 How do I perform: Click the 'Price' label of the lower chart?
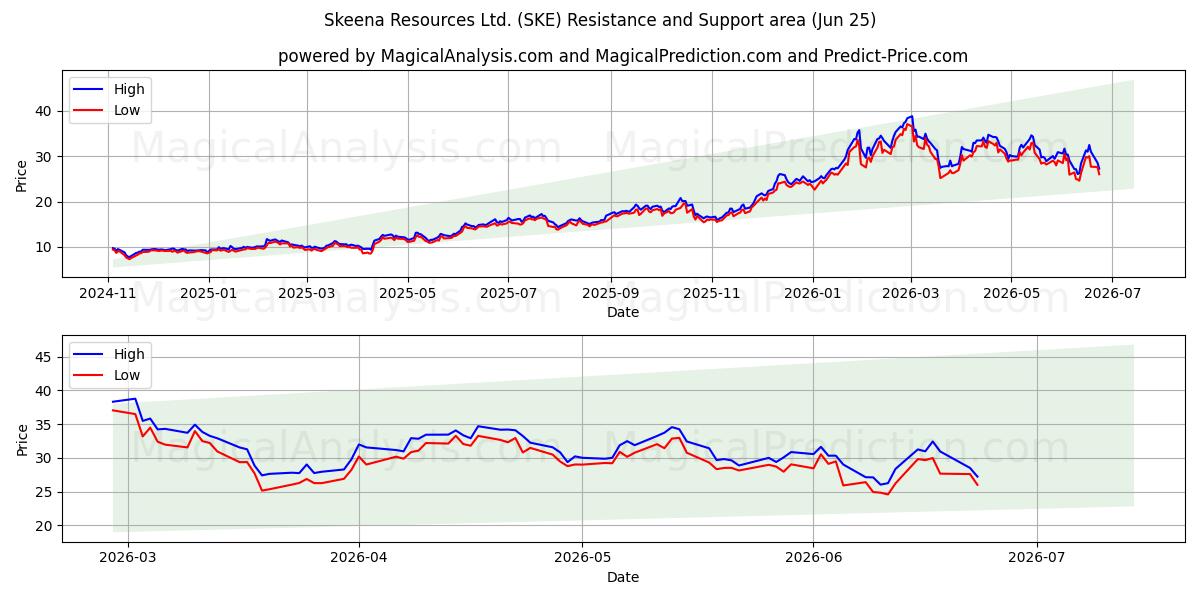[22, 439]
